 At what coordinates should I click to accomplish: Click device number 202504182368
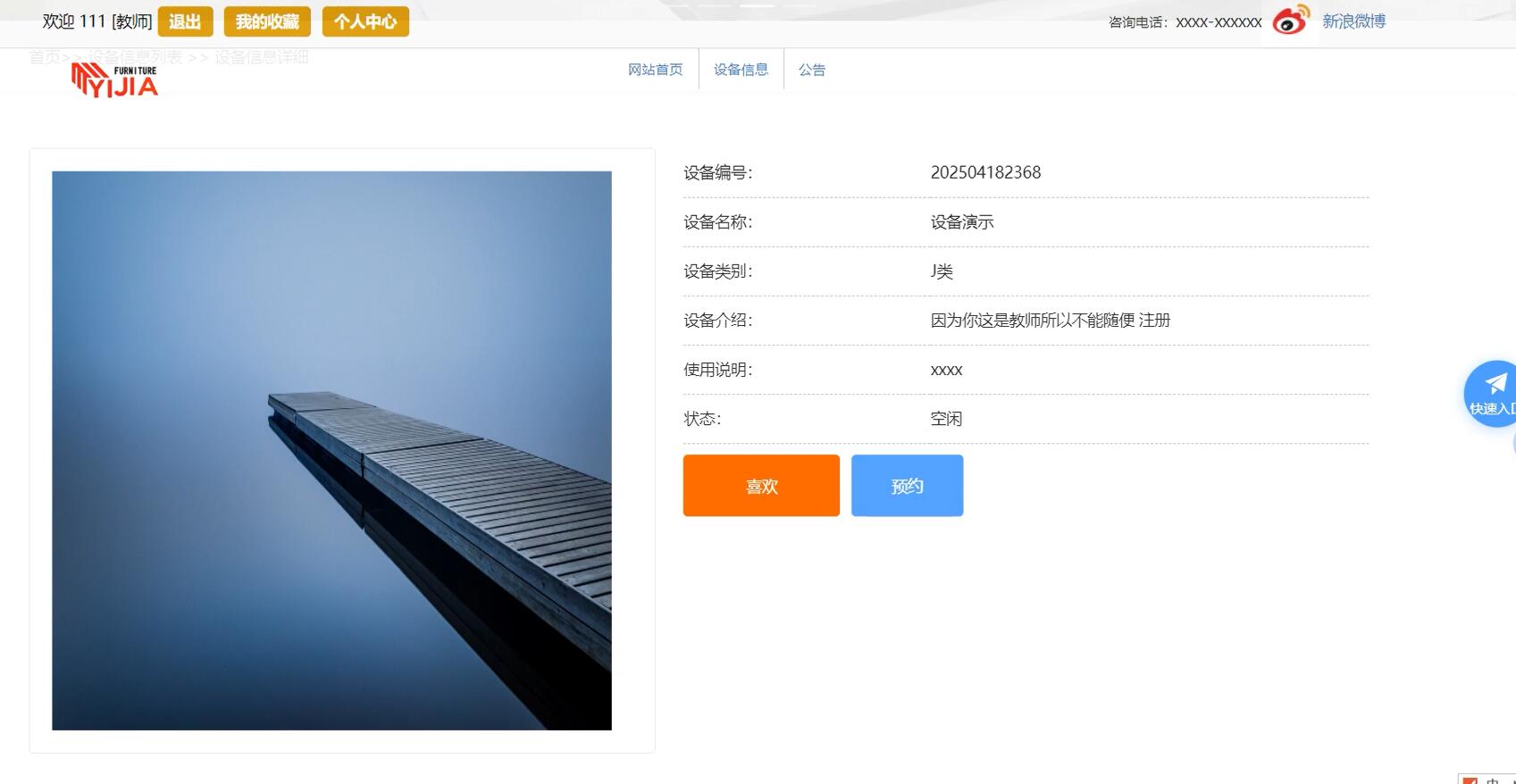point(985,172)
